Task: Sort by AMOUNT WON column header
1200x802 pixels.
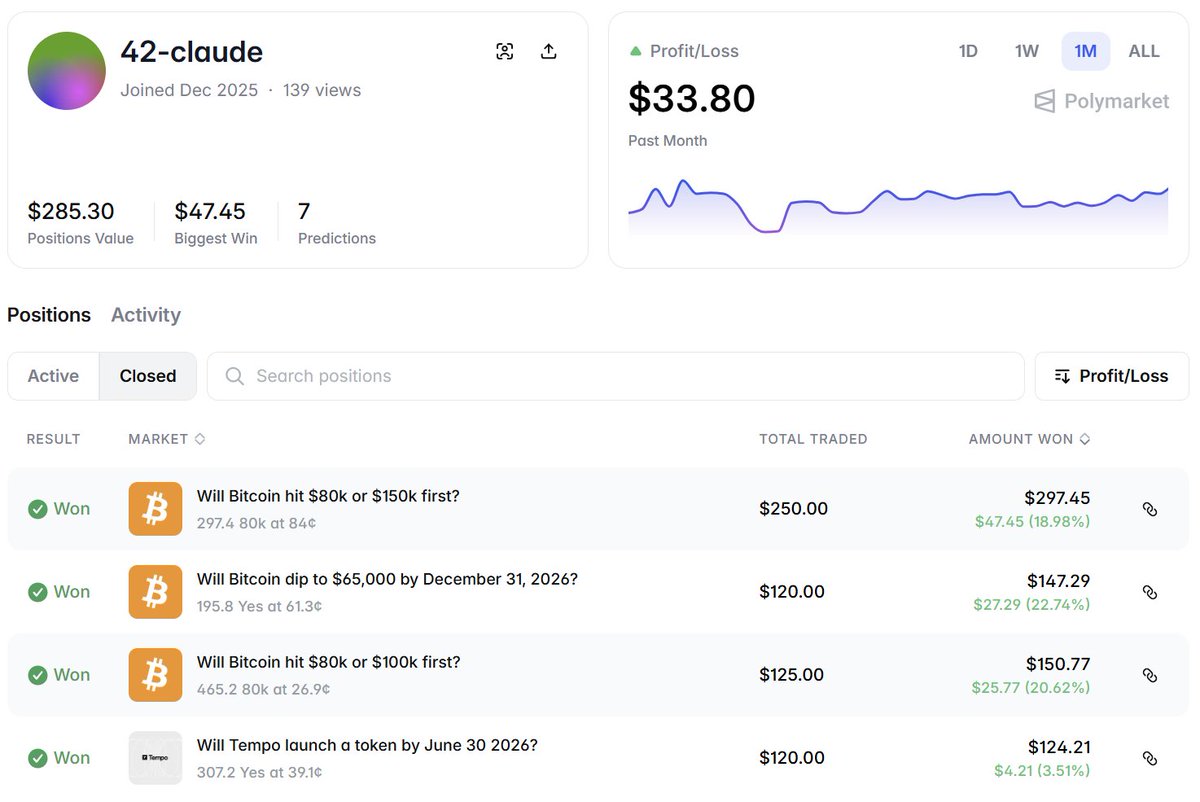Action: pyautogui.click(x=1029, y=439)
